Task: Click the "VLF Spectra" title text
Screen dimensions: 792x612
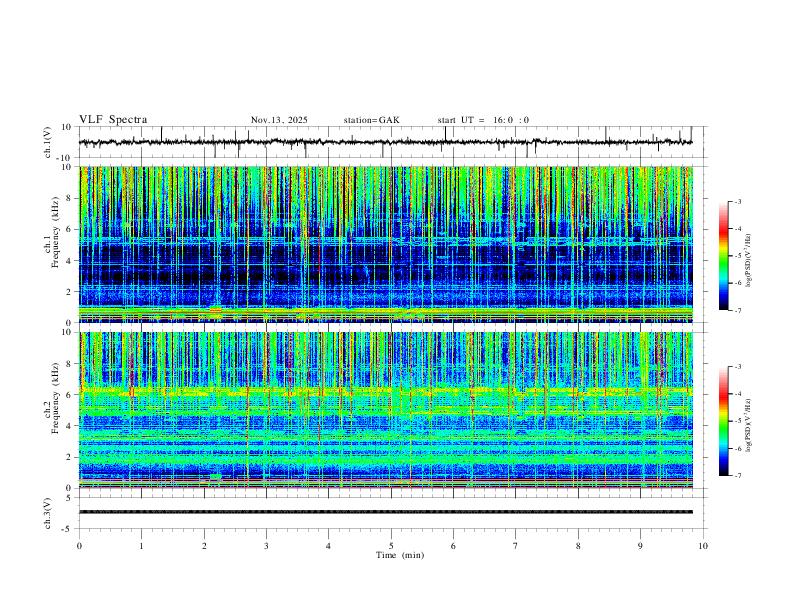Action: coord(113,120)
